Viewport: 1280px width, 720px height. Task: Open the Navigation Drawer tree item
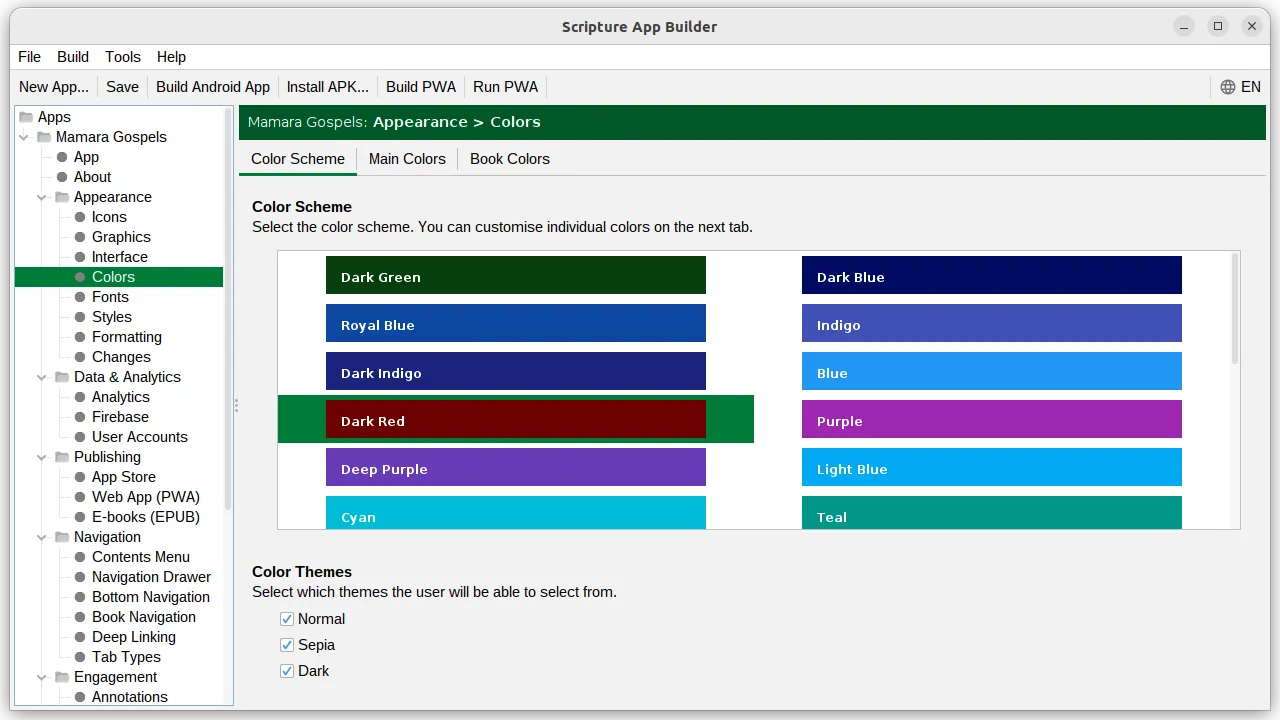[x=151, y=577]
